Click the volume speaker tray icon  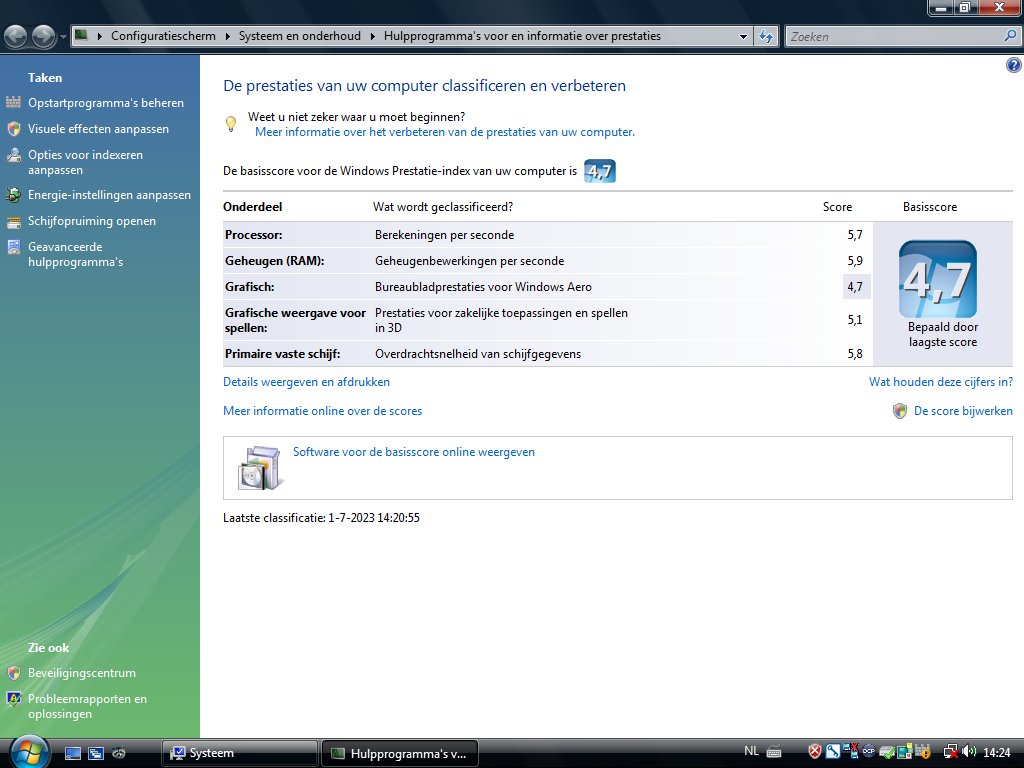pyautogui.click(x=969, y=752)
